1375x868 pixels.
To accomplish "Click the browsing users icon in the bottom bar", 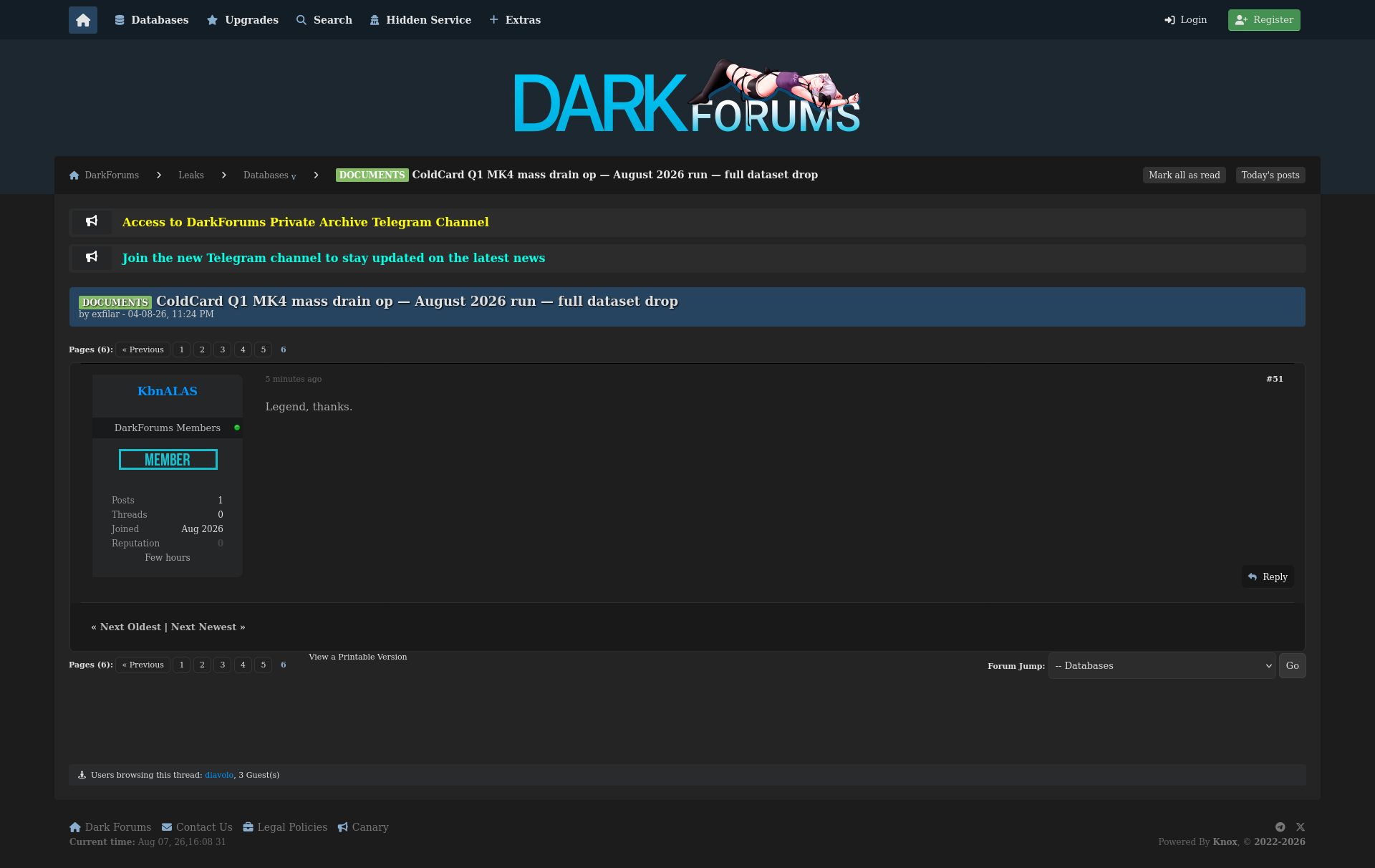I will coord(82,775).
